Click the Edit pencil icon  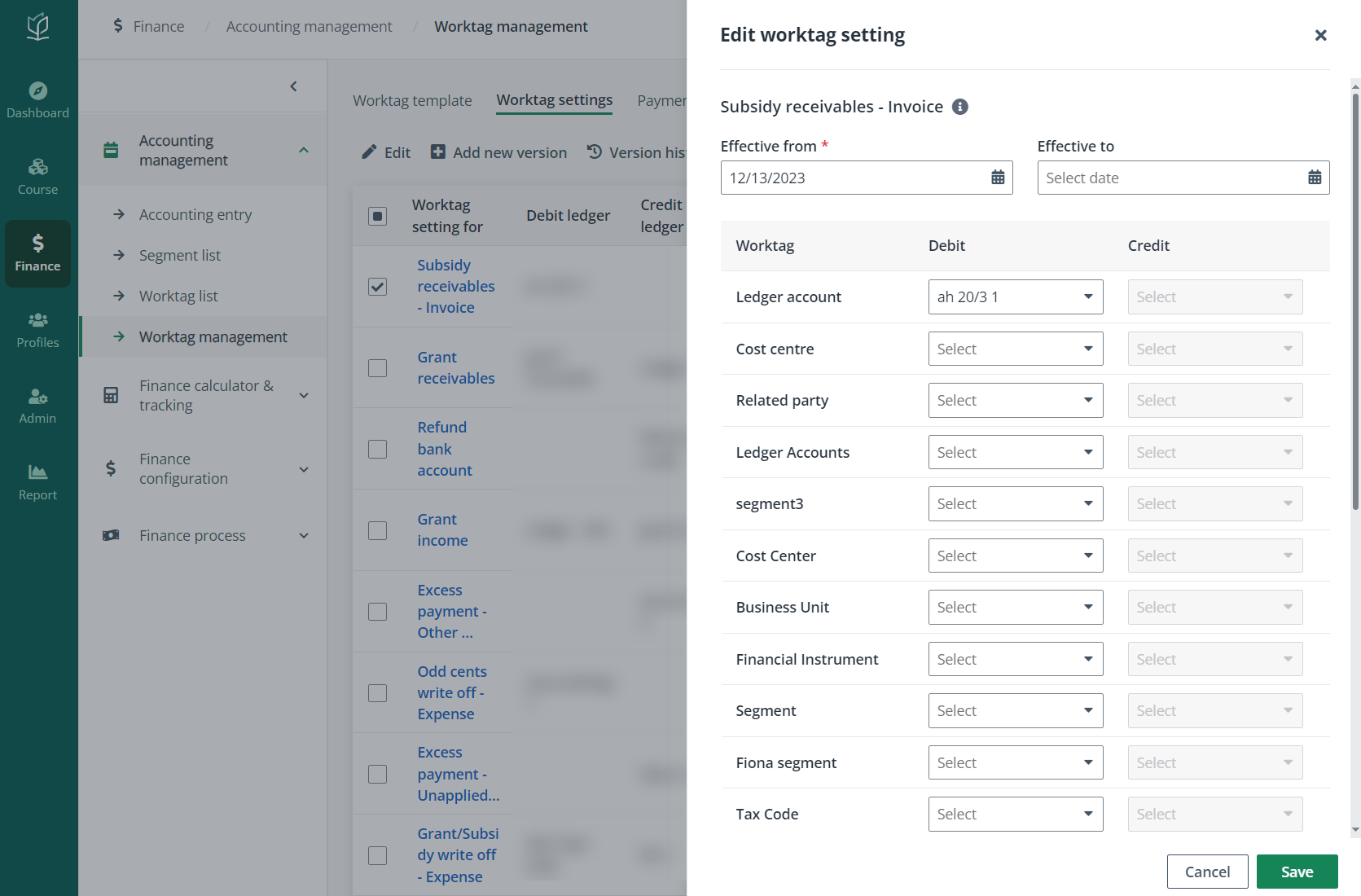[370, 152]
